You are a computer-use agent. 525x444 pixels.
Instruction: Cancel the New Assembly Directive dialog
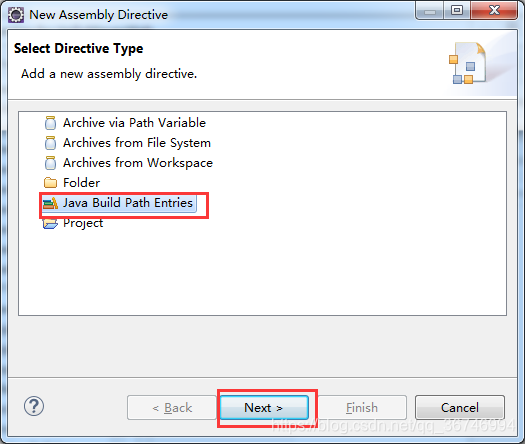click(460, 408)
